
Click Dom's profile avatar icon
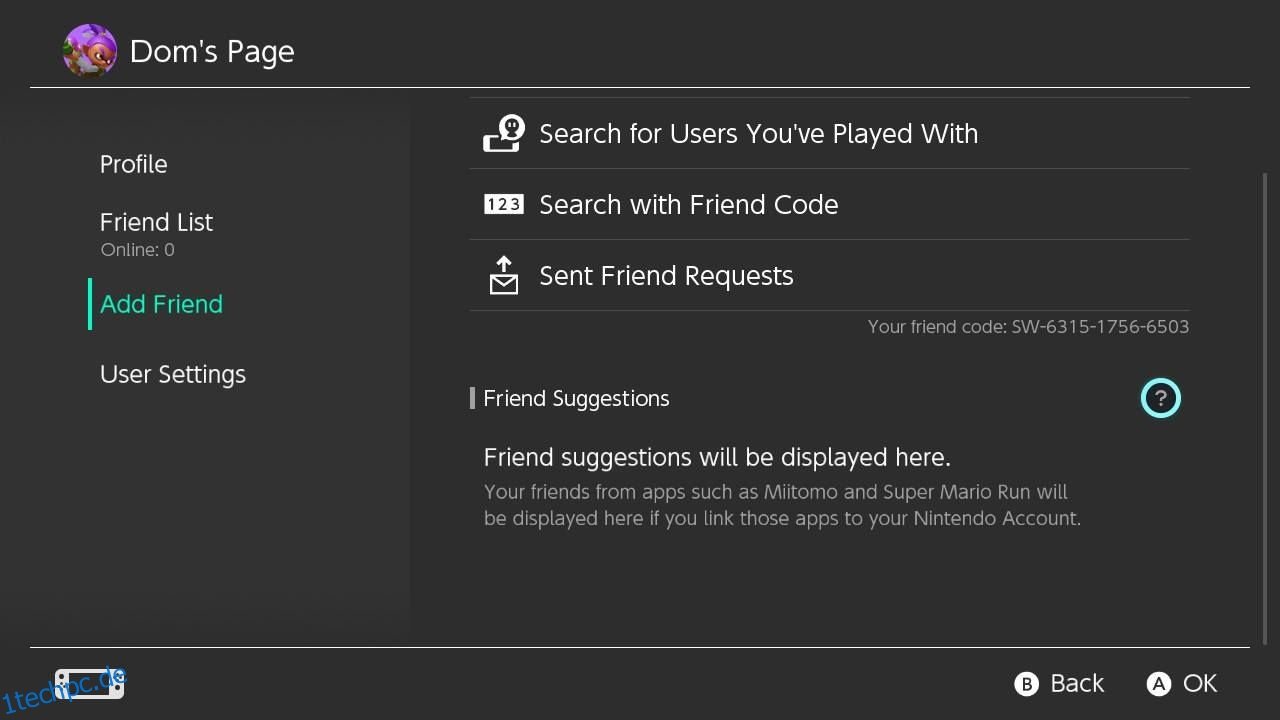pyautogui.click(x=90, y=51)
